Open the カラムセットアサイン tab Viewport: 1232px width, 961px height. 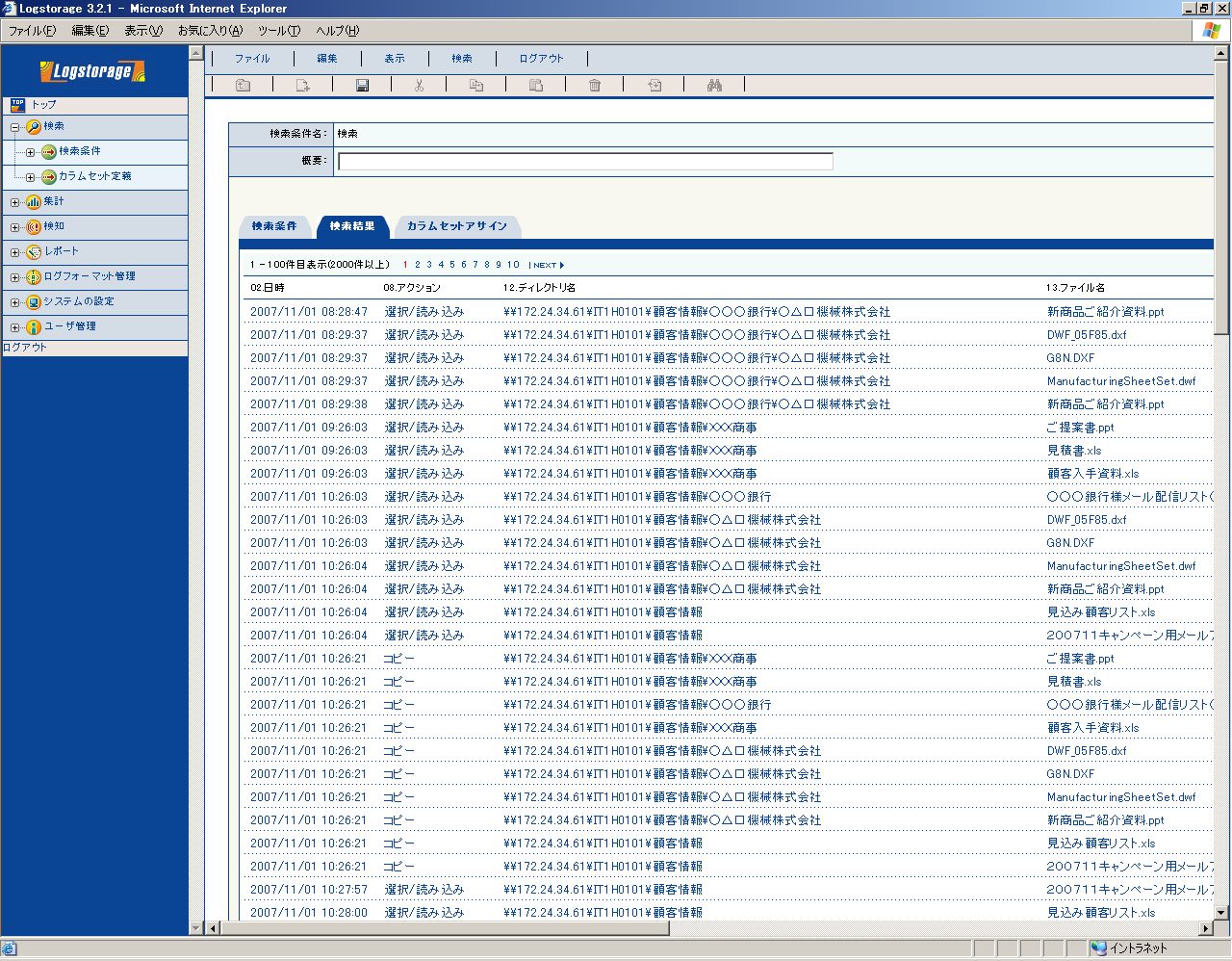coord(456,226)
